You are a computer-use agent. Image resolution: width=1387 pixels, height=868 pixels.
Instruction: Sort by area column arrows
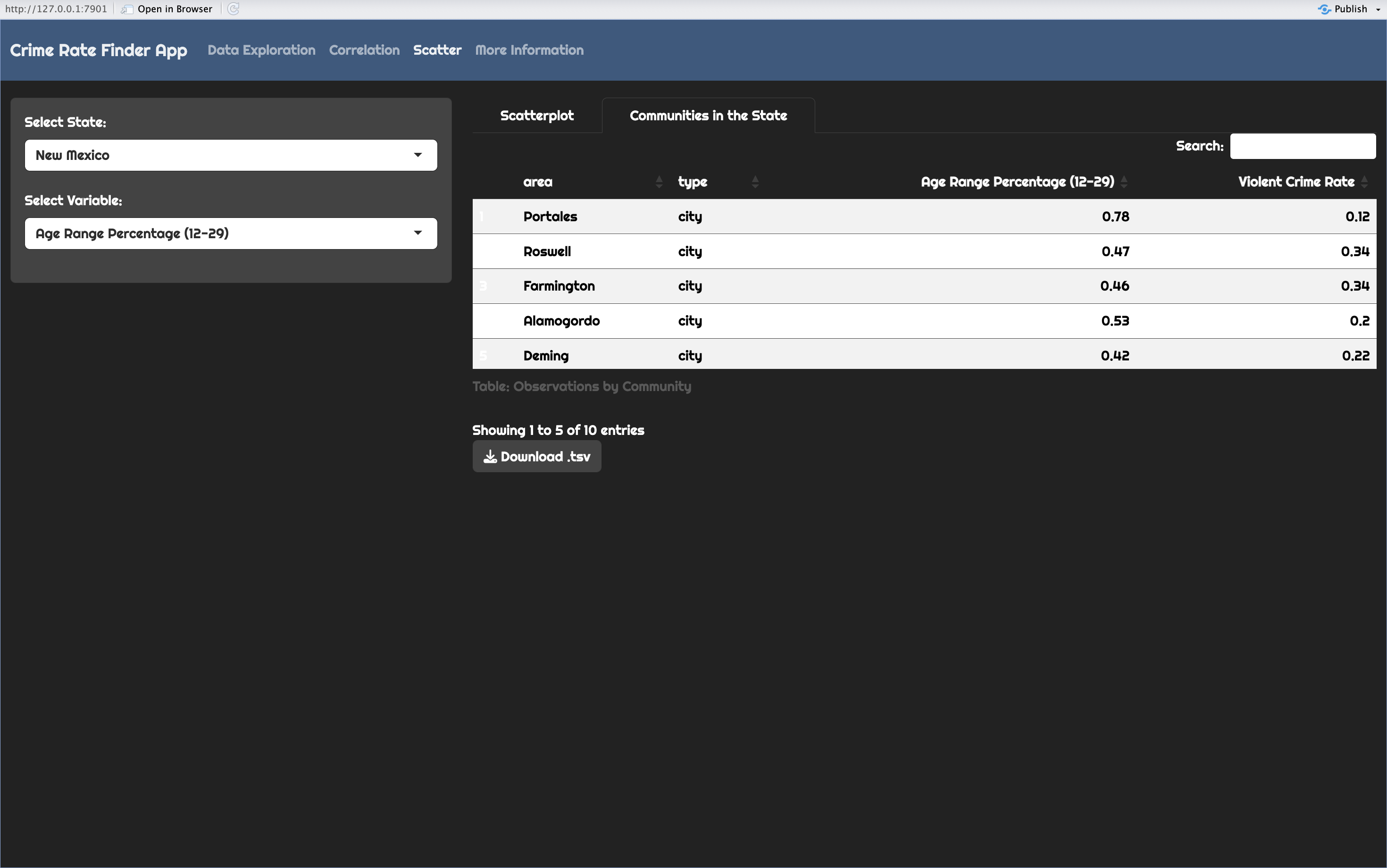(659, 182)
